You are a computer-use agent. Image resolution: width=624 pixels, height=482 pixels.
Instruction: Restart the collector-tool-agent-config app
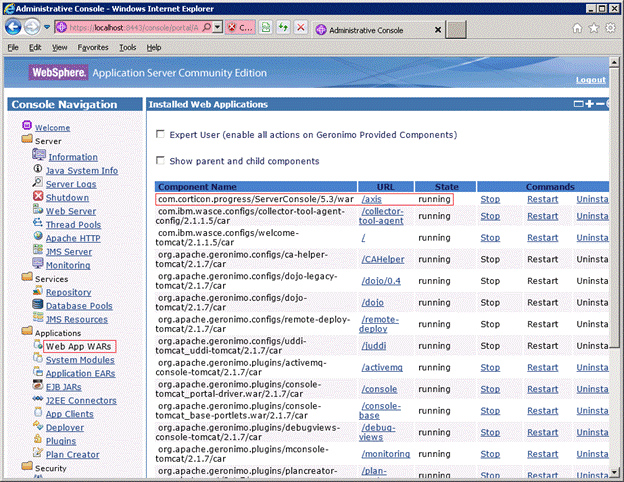pyautogui.click(x=542, y=216)
